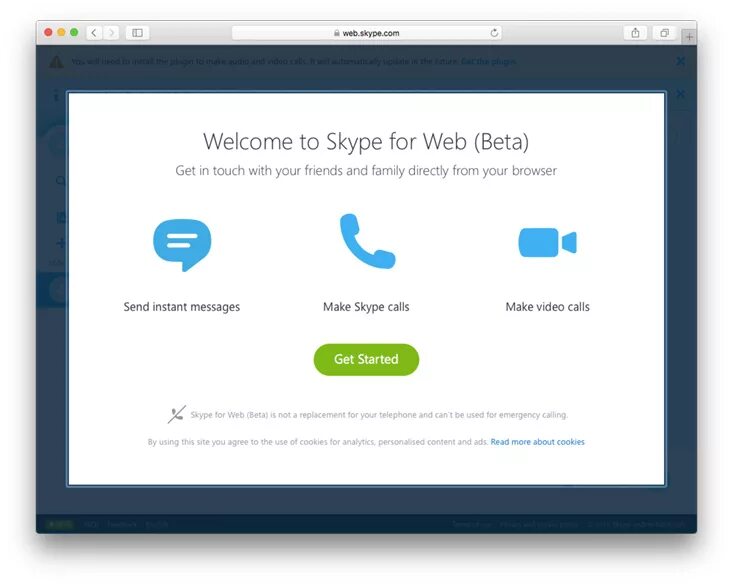This screenshot has height=585, width=733.
Task: Click the Make video calls label
Action: click(x=547, y=307)
